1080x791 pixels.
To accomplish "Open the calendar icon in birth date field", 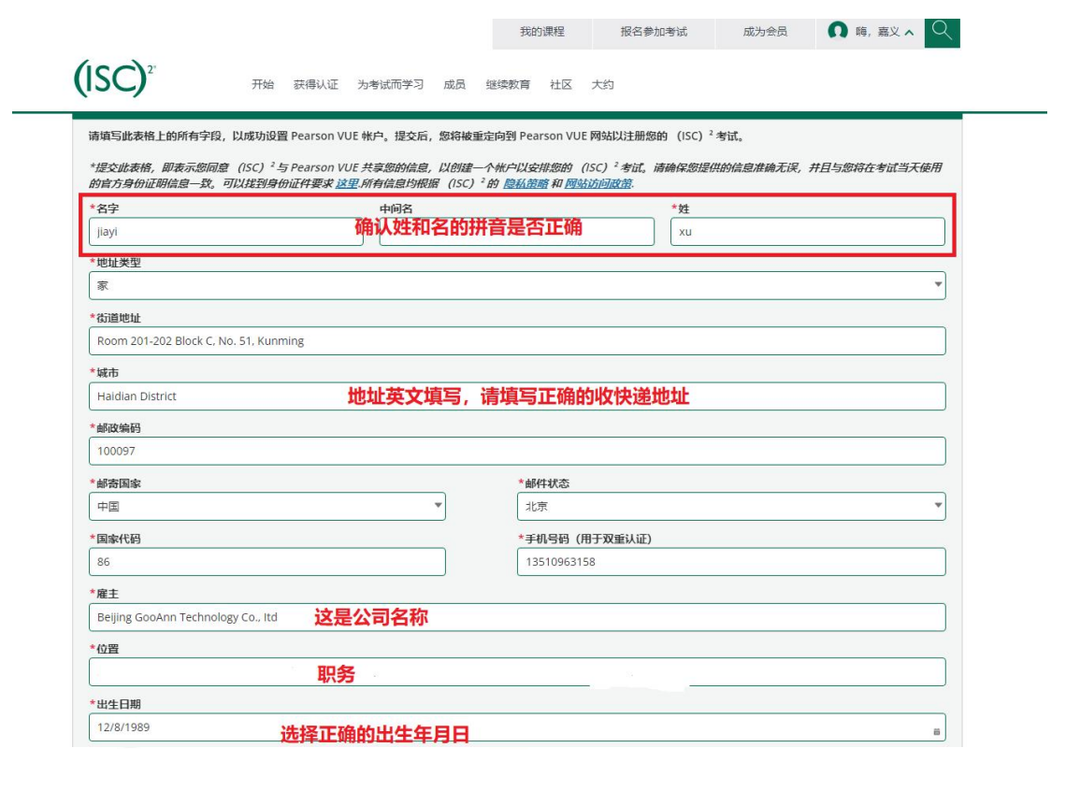I will click(936, 732).
